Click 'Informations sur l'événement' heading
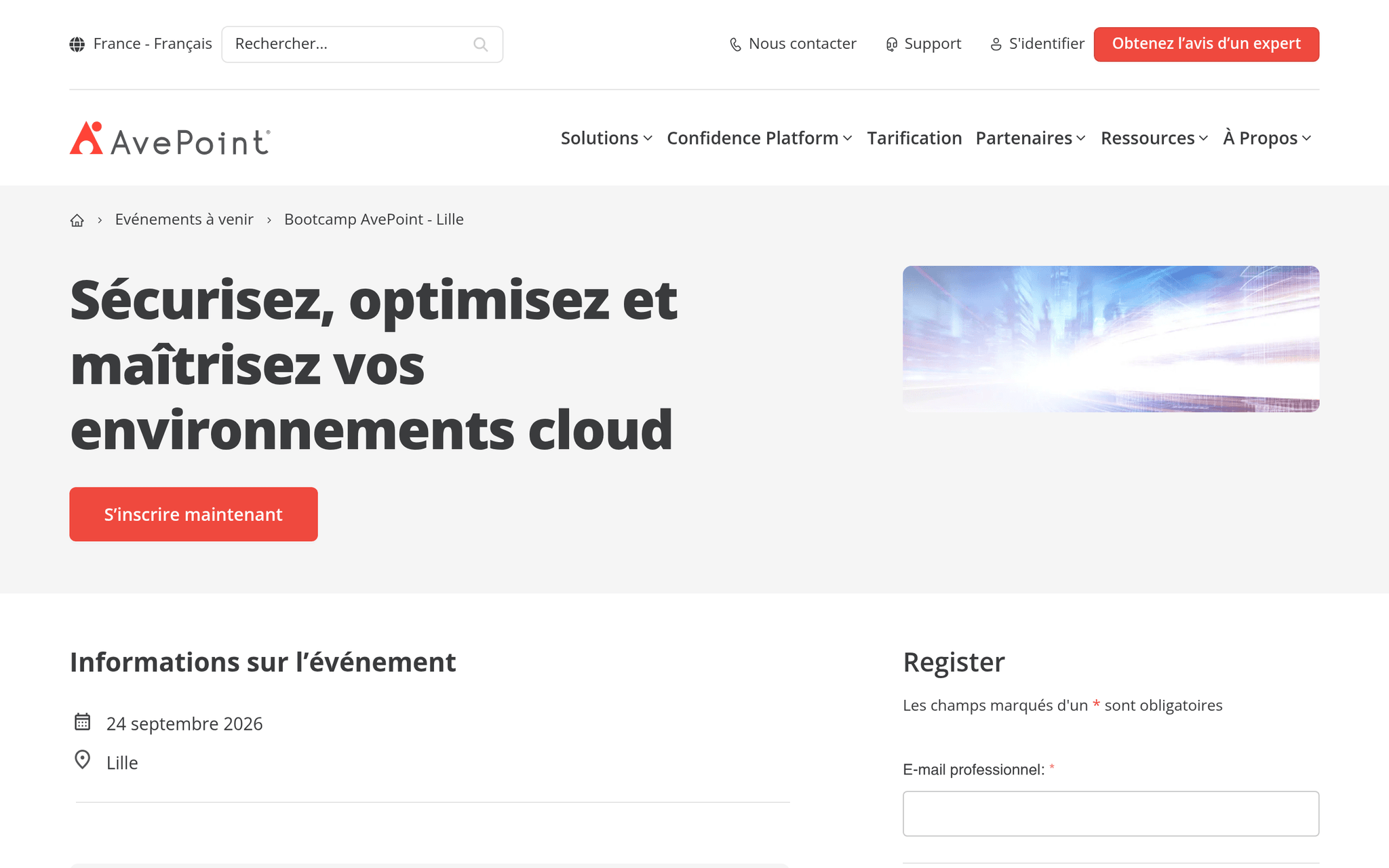The height and width of the screenshot is (868, 1389). point(263,663)
